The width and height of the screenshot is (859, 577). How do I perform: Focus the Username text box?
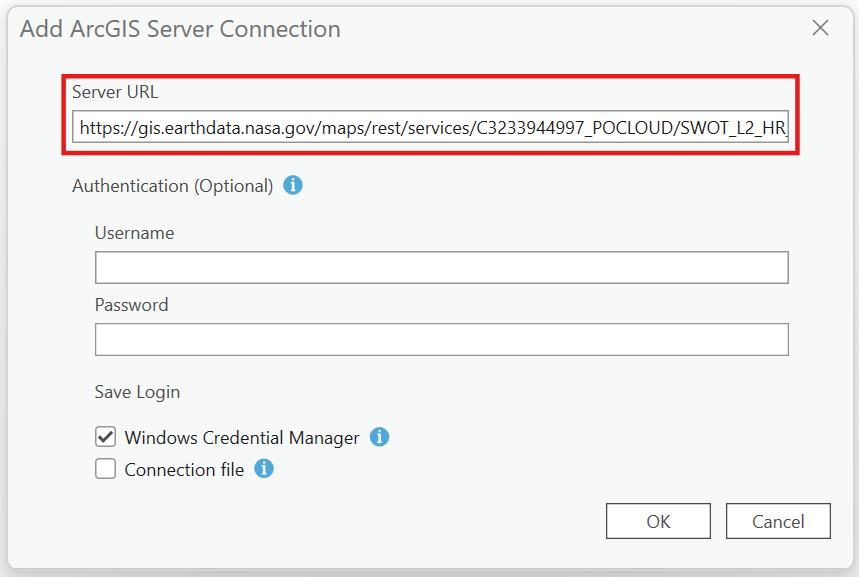(442, 267)
